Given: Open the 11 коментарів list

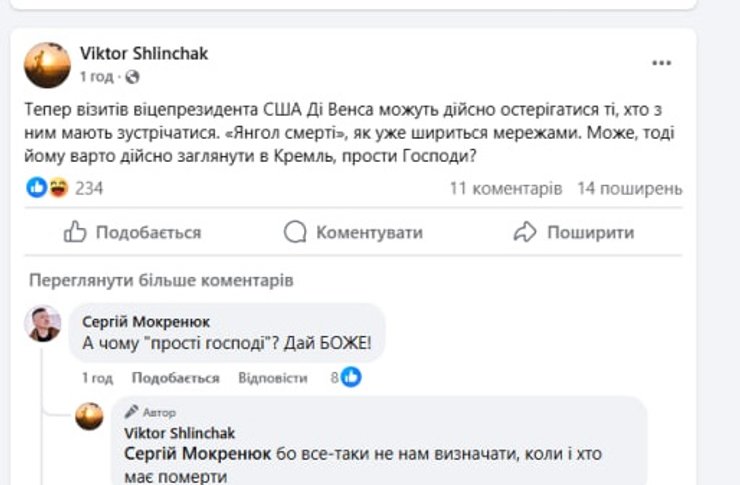Looking at the screenshot, I should pyautogui.click(x=505, y=188).
